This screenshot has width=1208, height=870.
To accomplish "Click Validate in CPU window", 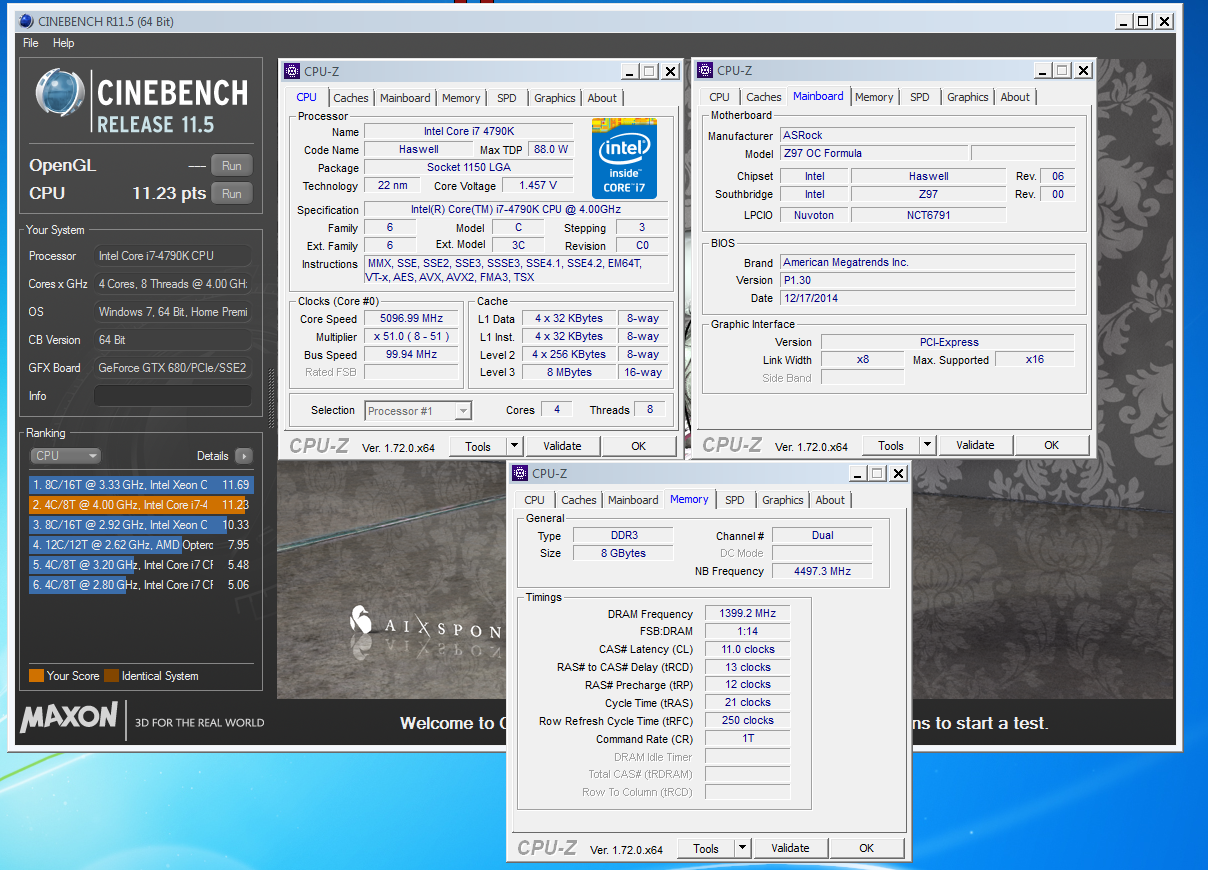I will 562,446.
